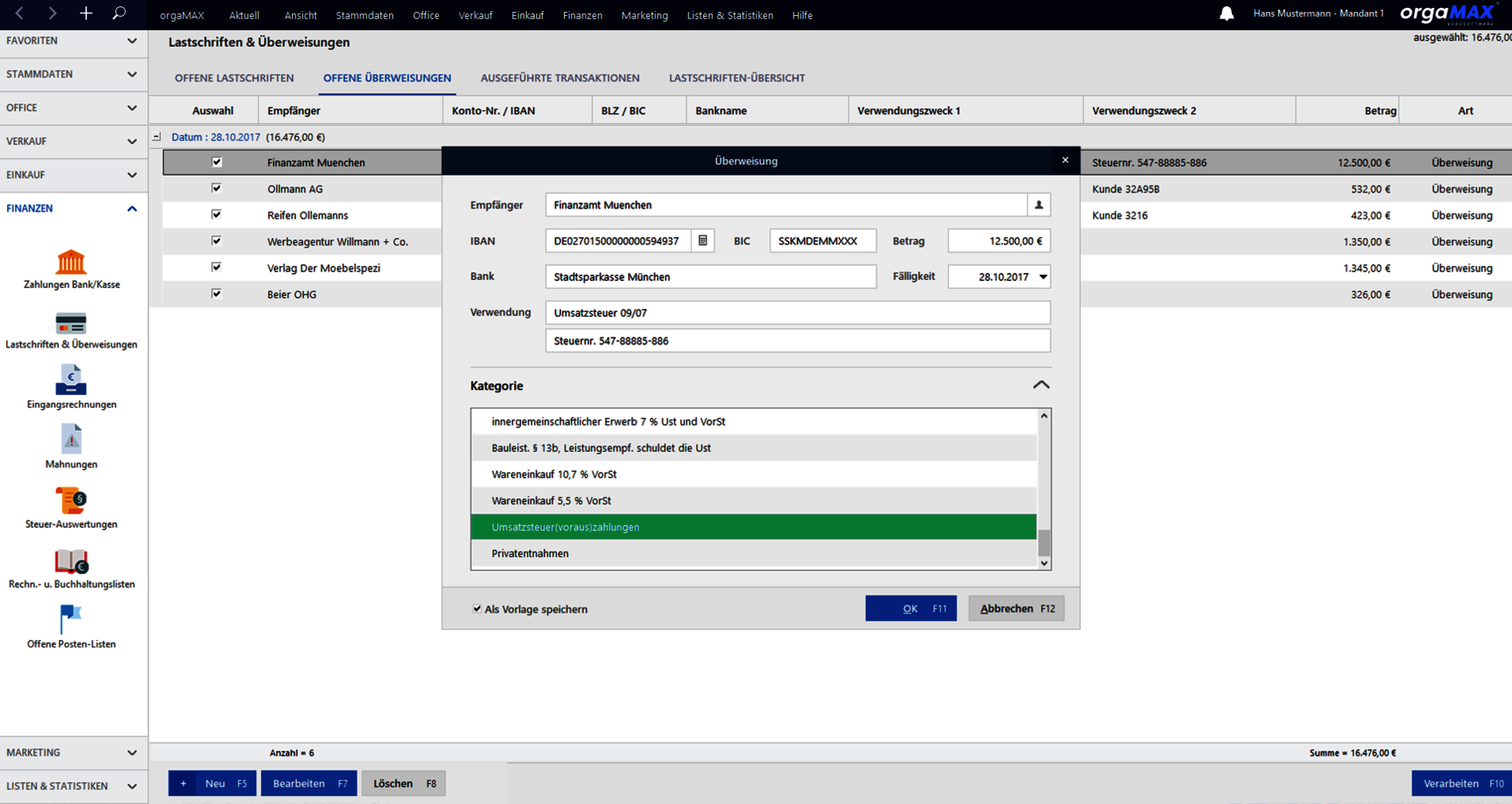Go forward with the right arrow
Viewport: 1512px width, 804px height.
pos(53,14)
